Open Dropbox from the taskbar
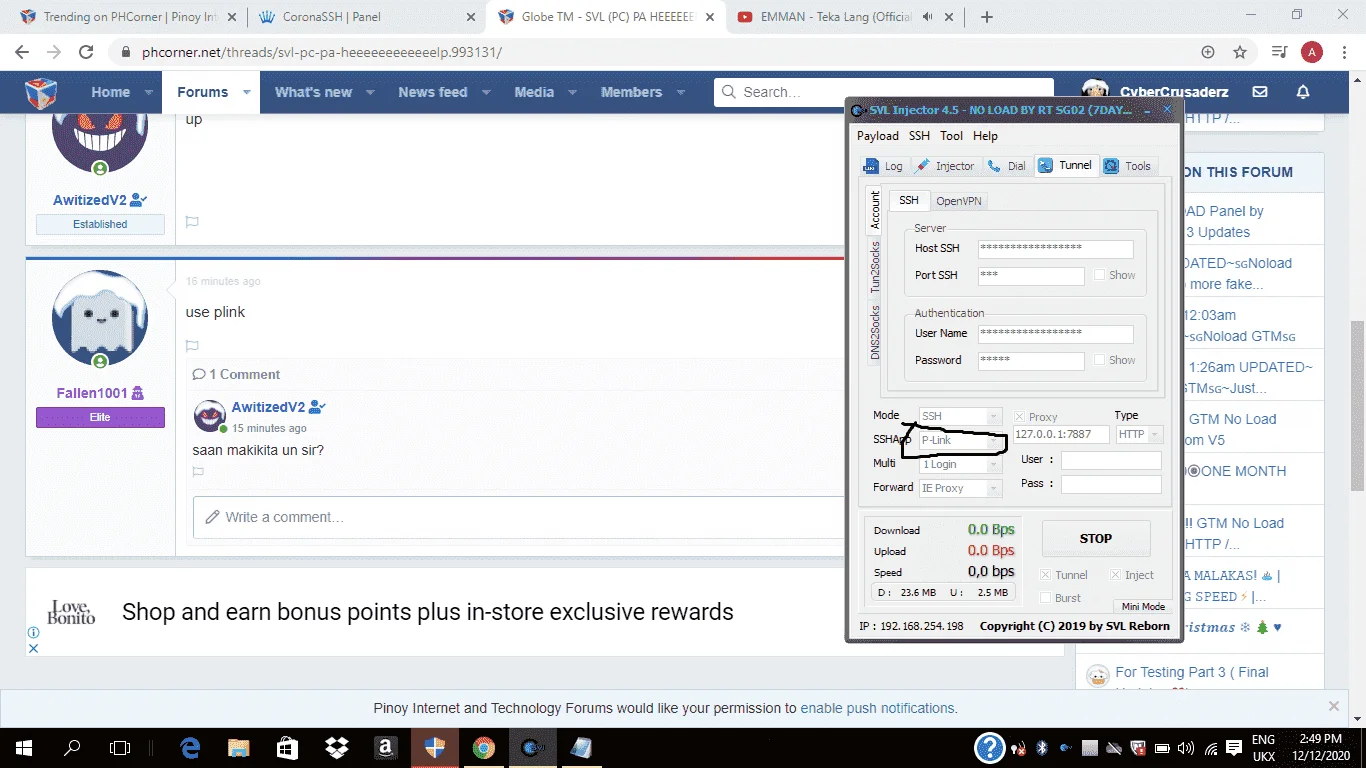The image size is (1366, 768). [x=336, y=747]
